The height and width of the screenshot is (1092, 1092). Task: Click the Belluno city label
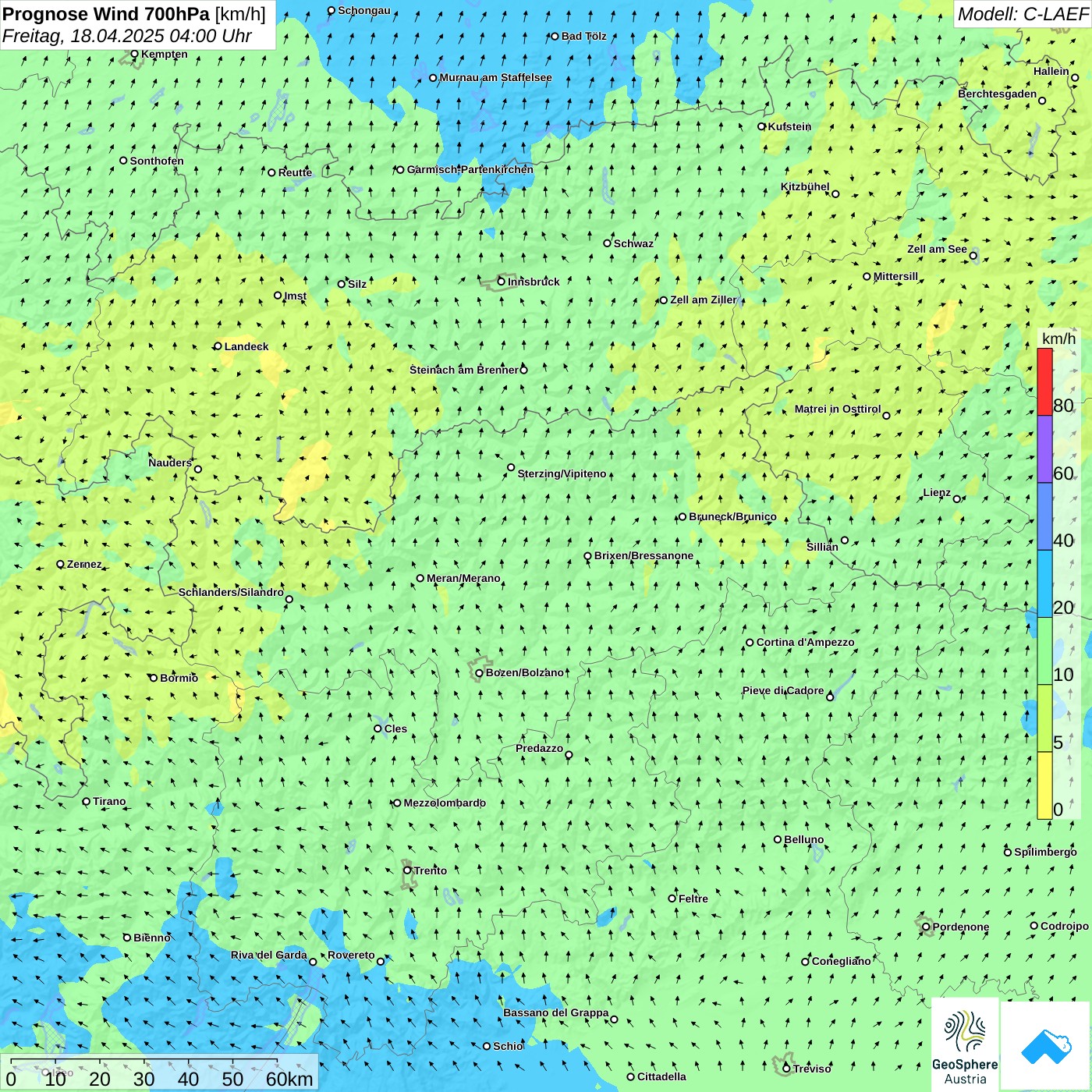(x=804, y=839)
